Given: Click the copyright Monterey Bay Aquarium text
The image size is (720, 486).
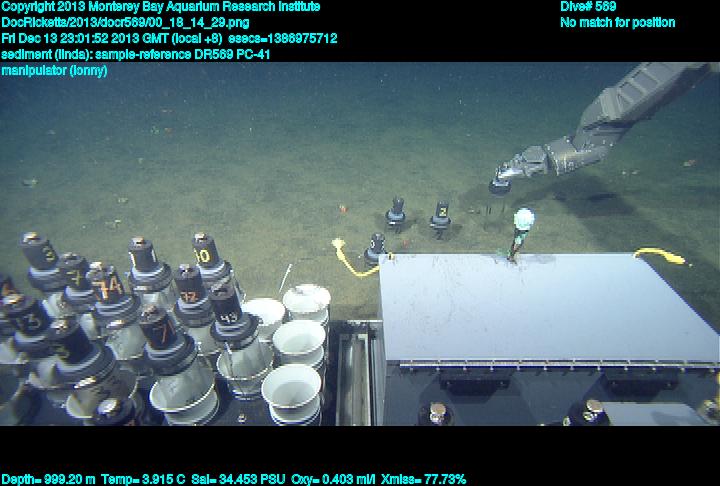Looking at the screenshot, I should coord(161,6).
